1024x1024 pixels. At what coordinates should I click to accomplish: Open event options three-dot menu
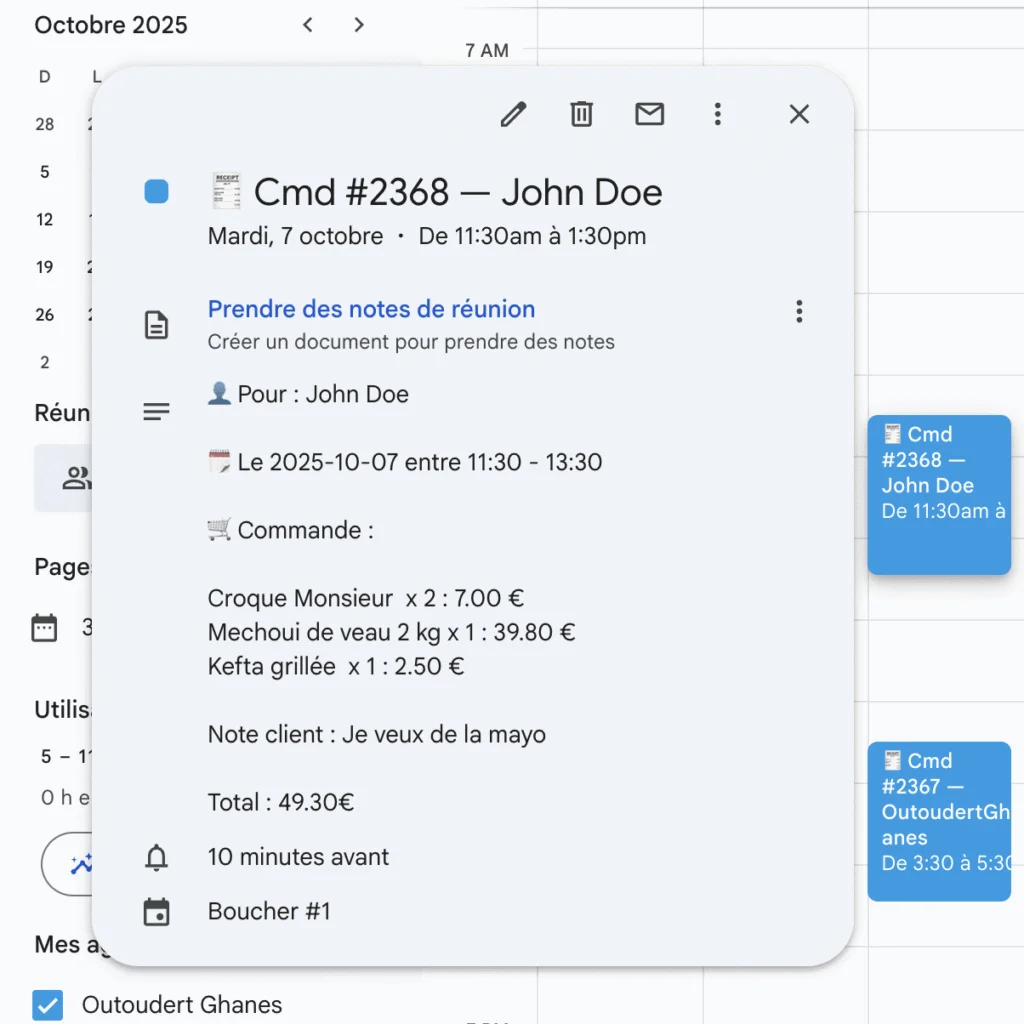[717, 115]
